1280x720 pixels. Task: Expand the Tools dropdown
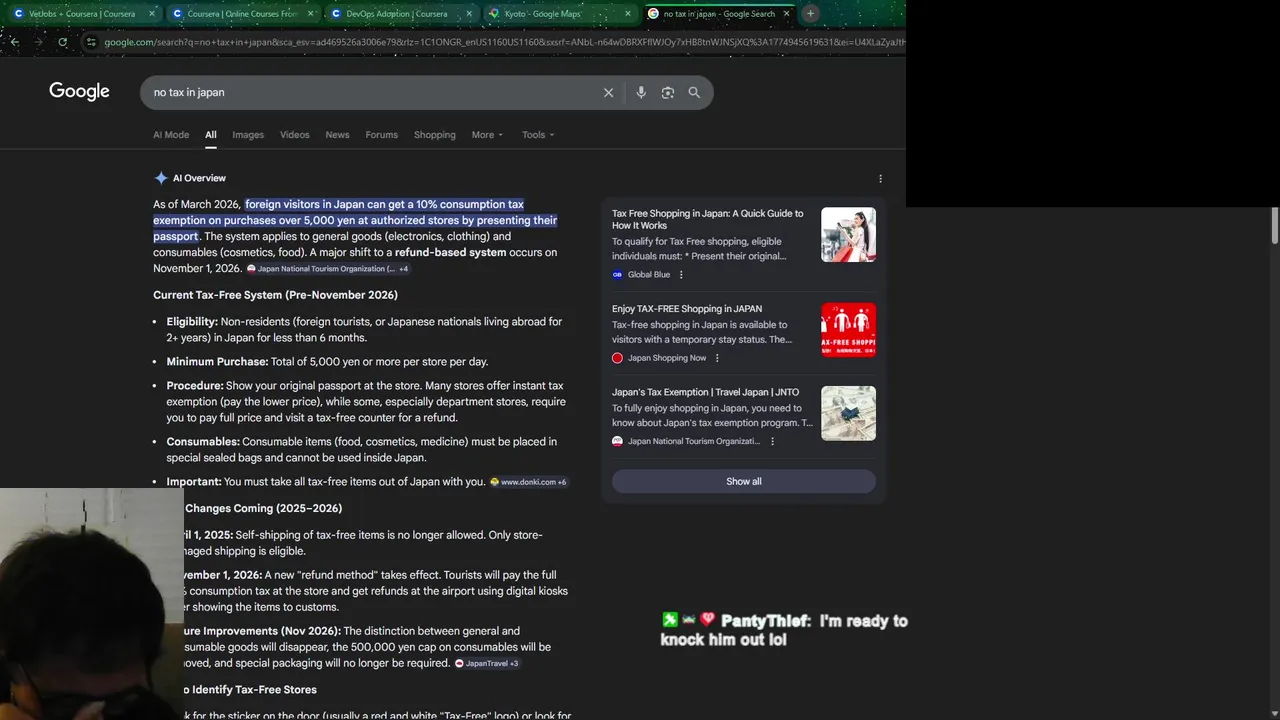(538, 135)
